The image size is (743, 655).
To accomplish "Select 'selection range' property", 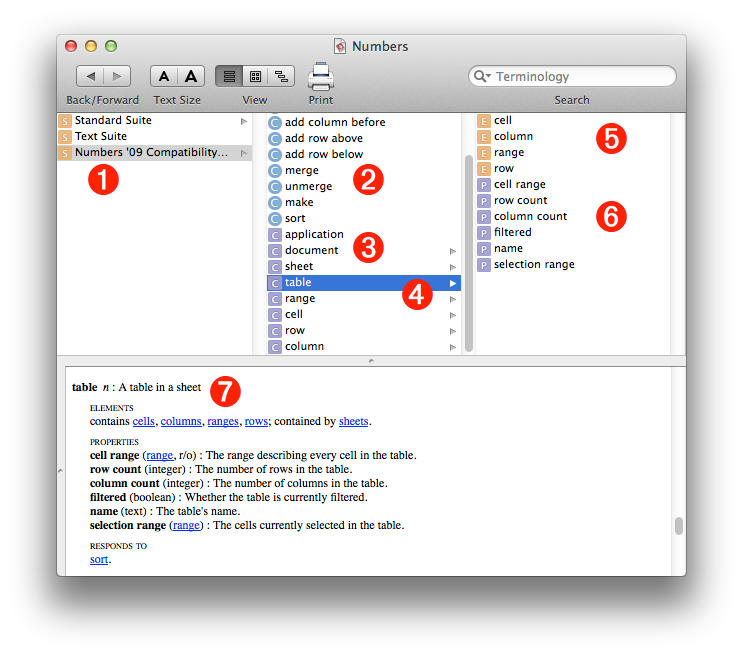I will [572, 265].
